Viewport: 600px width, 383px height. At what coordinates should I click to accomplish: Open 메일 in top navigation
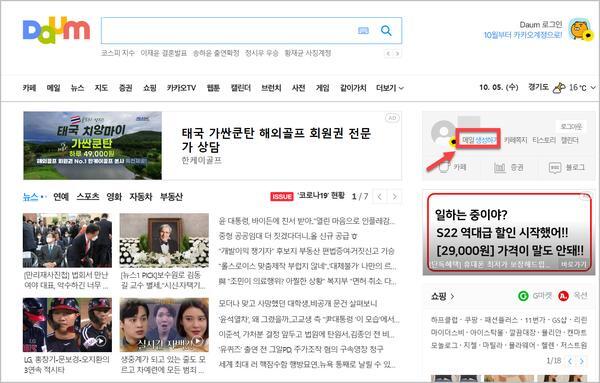tap(53, 88)
